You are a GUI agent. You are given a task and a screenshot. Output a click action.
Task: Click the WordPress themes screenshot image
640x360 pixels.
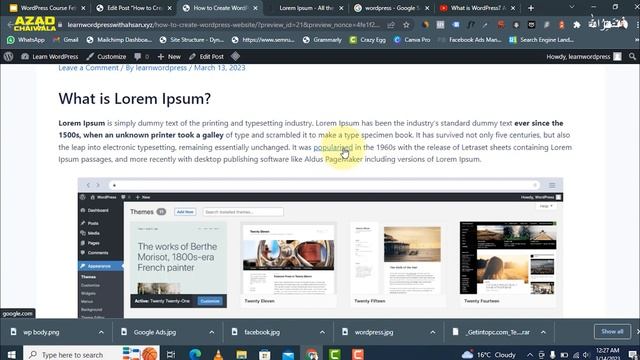coord(320,248)
